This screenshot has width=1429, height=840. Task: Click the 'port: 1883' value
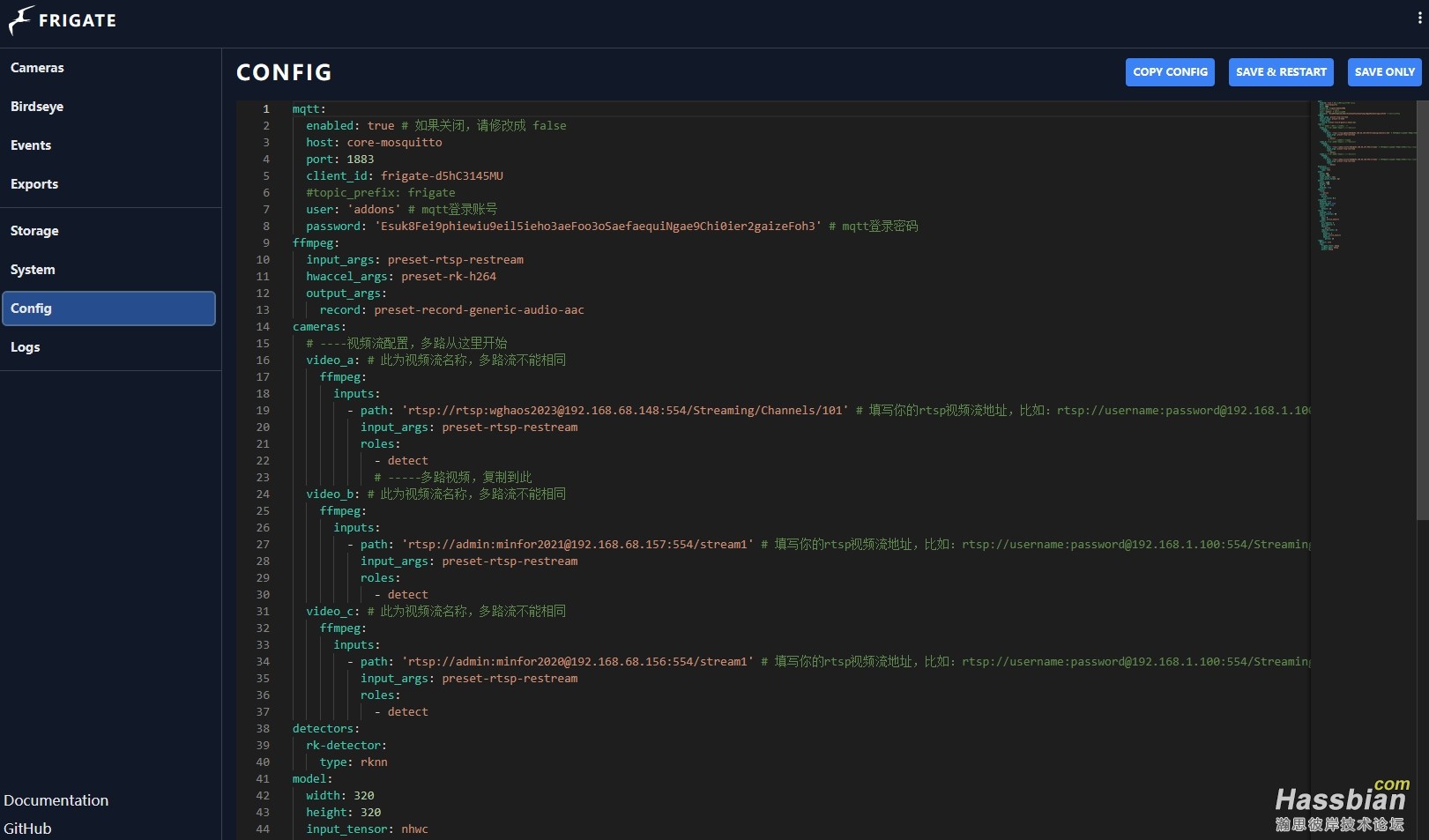point(361,160)
